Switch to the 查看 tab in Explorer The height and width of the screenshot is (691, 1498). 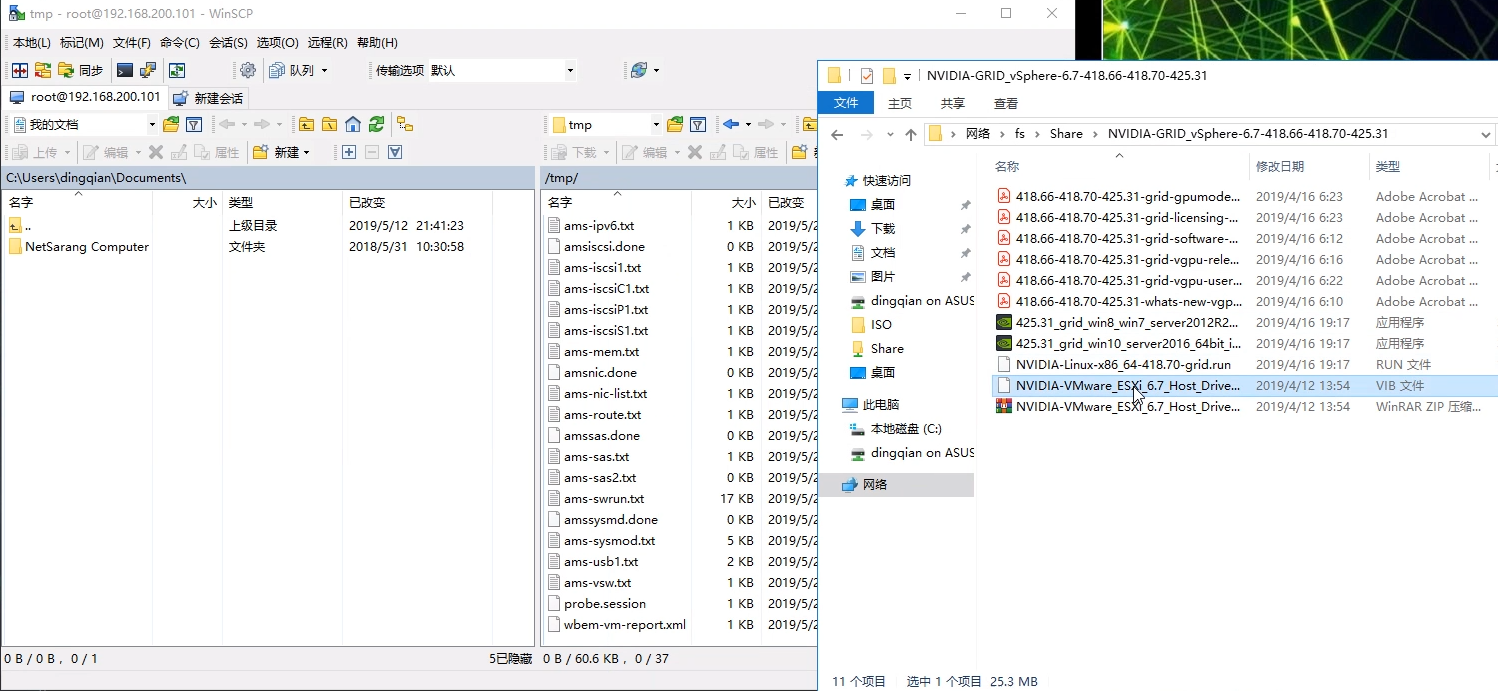[x=1006, y=102]
